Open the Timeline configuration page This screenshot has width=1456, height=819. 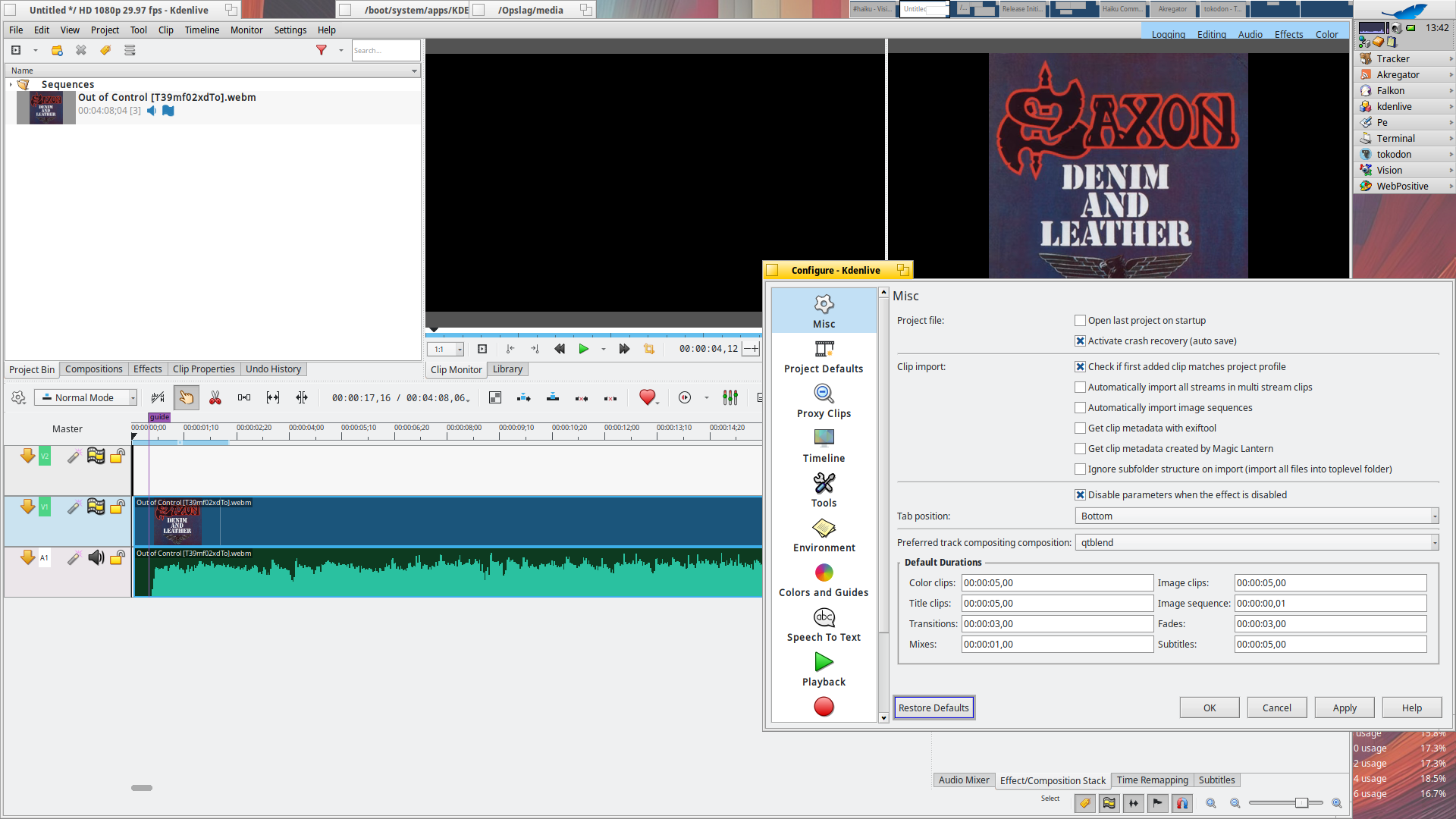coord(824,446)
